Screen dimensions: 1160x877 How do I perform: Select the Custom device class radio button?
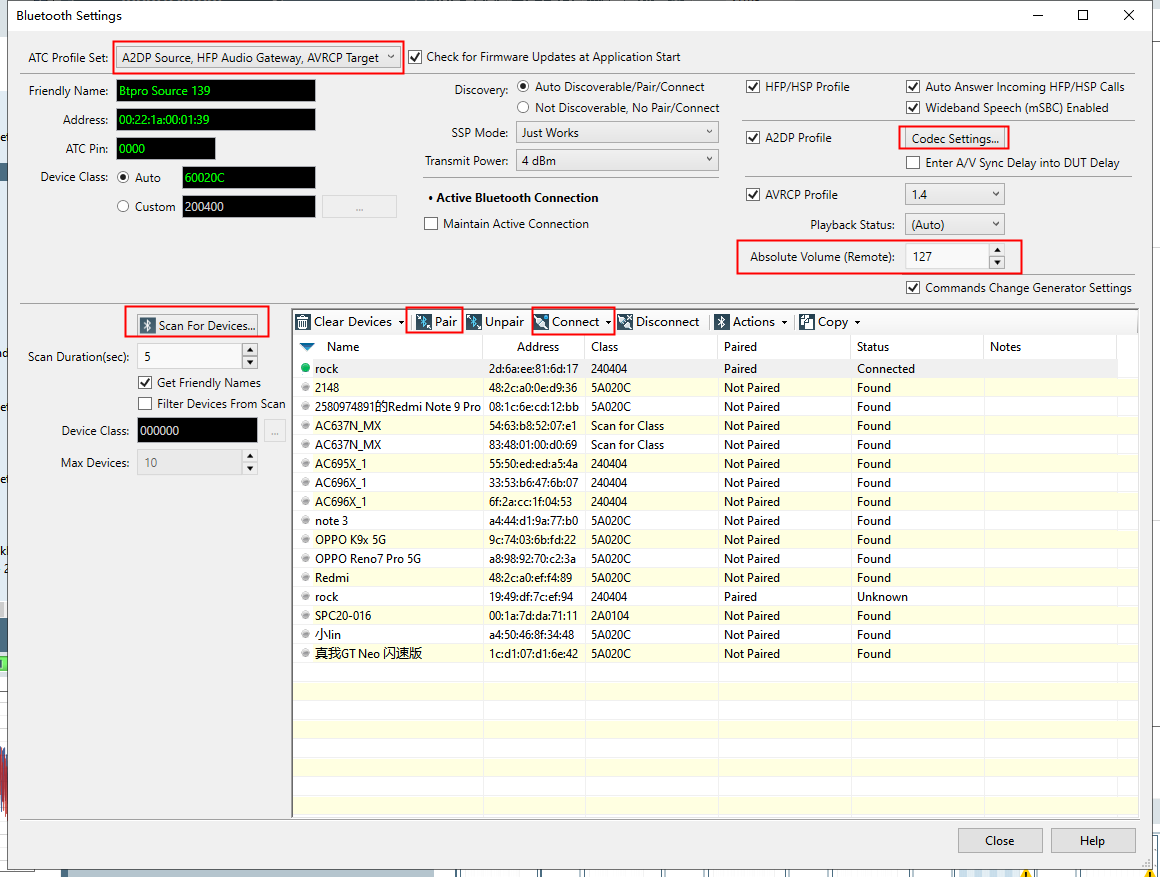tap(123, 206)
